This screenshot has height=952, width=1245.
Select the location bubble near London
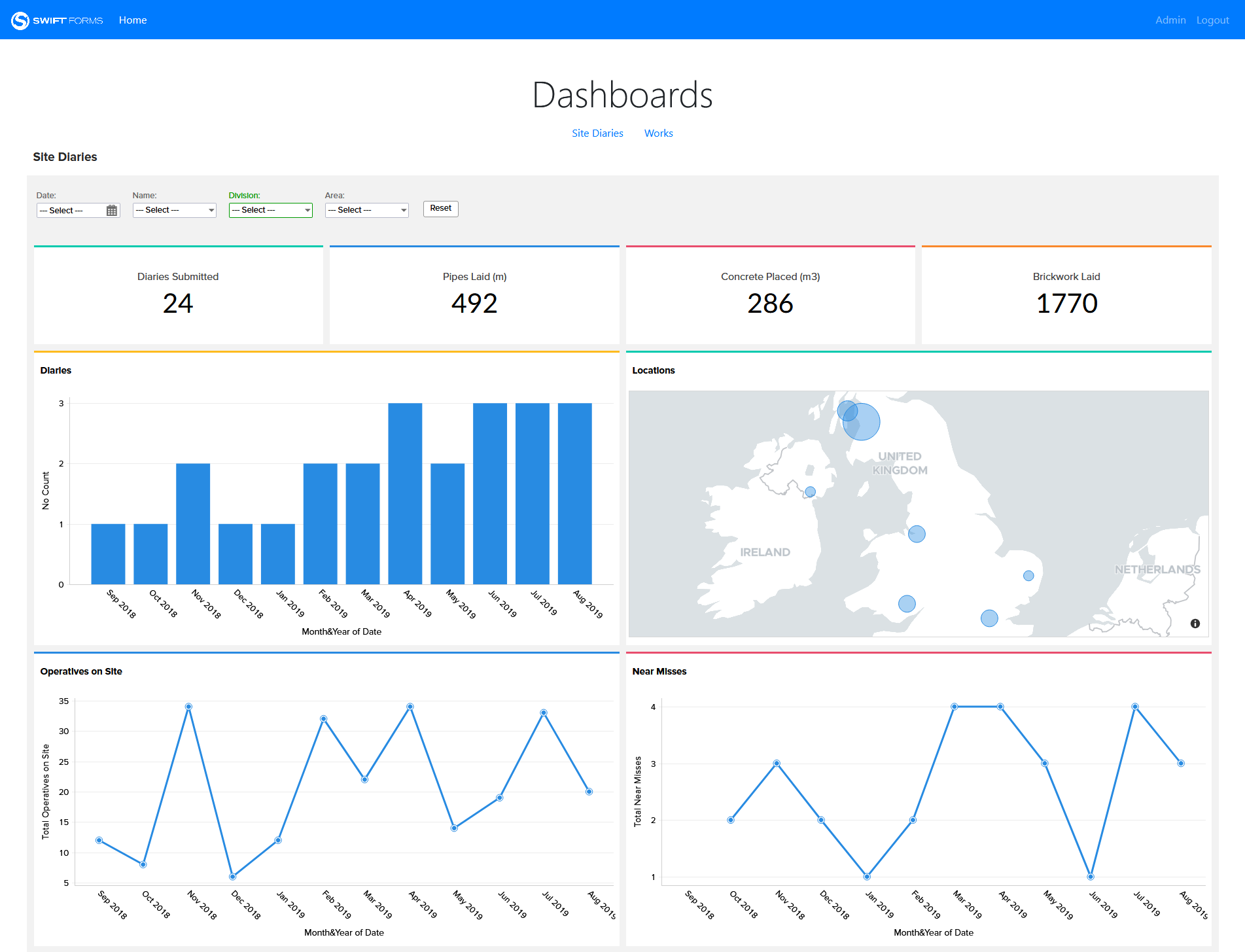(x=988, y=617)
